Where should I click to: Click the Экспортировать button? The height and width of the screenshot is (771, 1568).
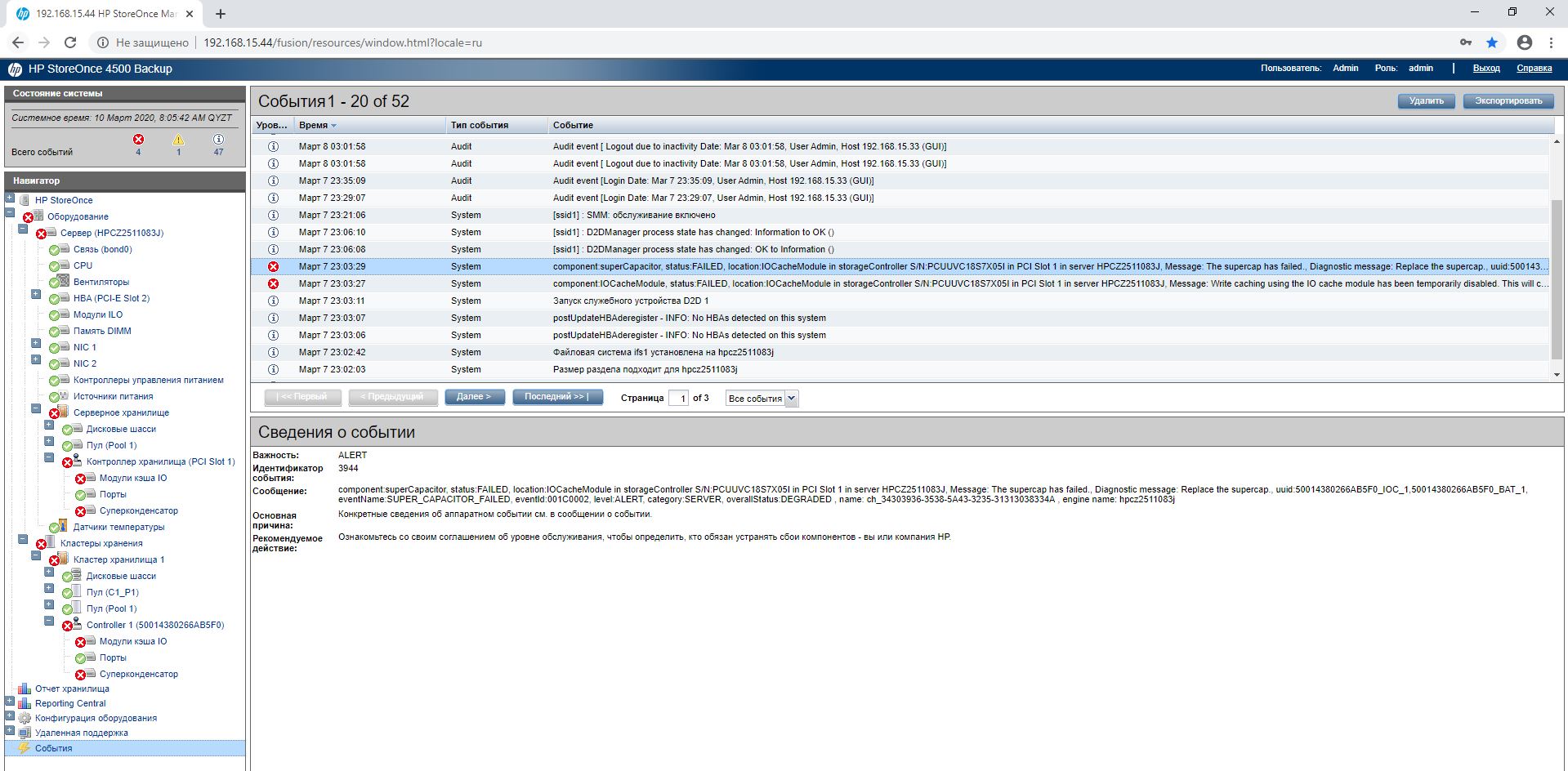1508,100
